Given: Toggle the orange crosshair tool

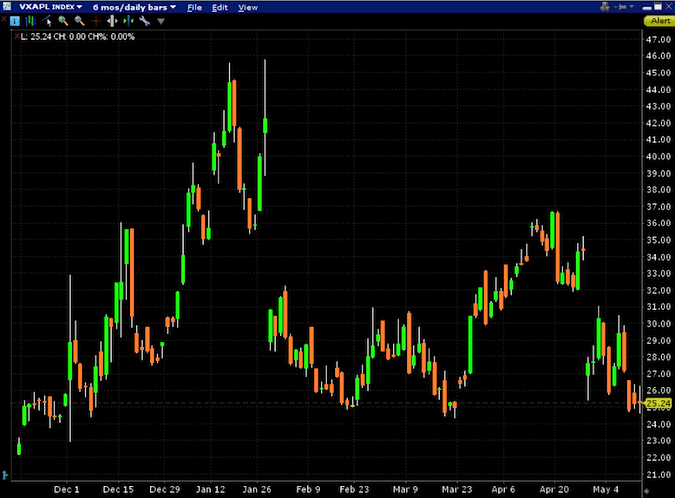Looking at the screenshot, I should point(96,21).
